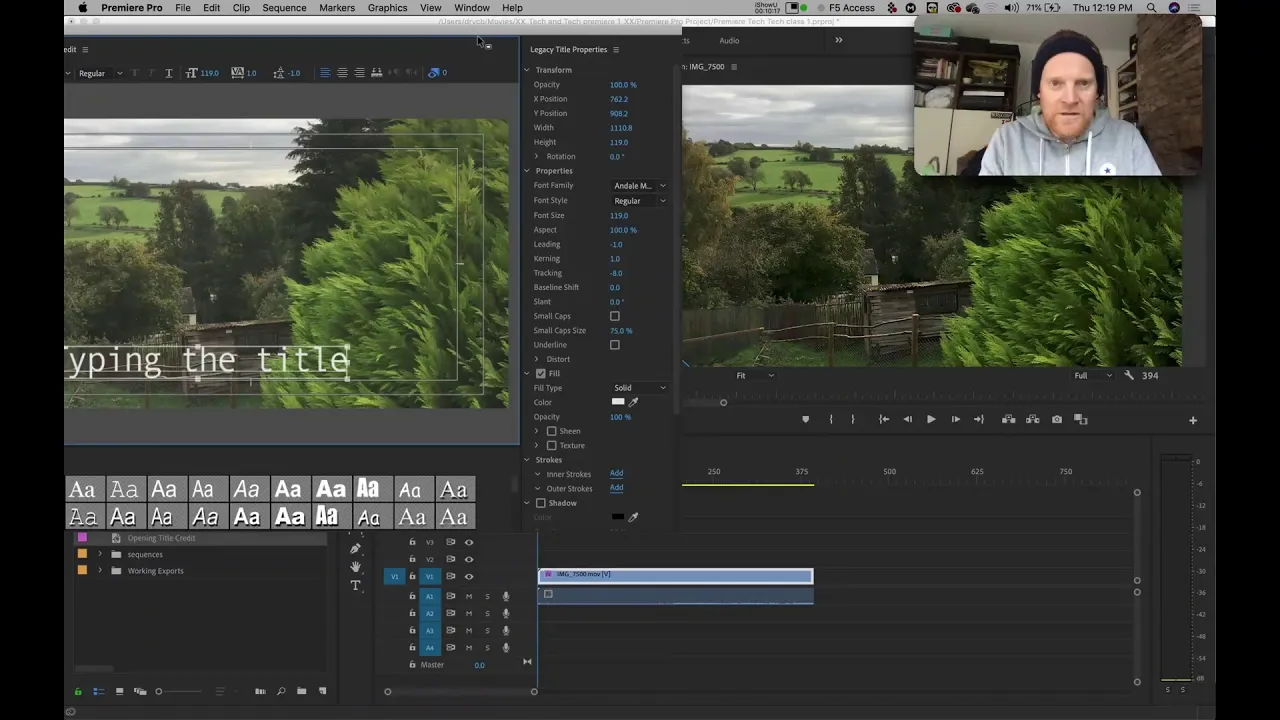Image resolution: width=1280 pixels, height=720 pixels.
Task: Open tab stops in title toolbar
Action: coord(376,73)
